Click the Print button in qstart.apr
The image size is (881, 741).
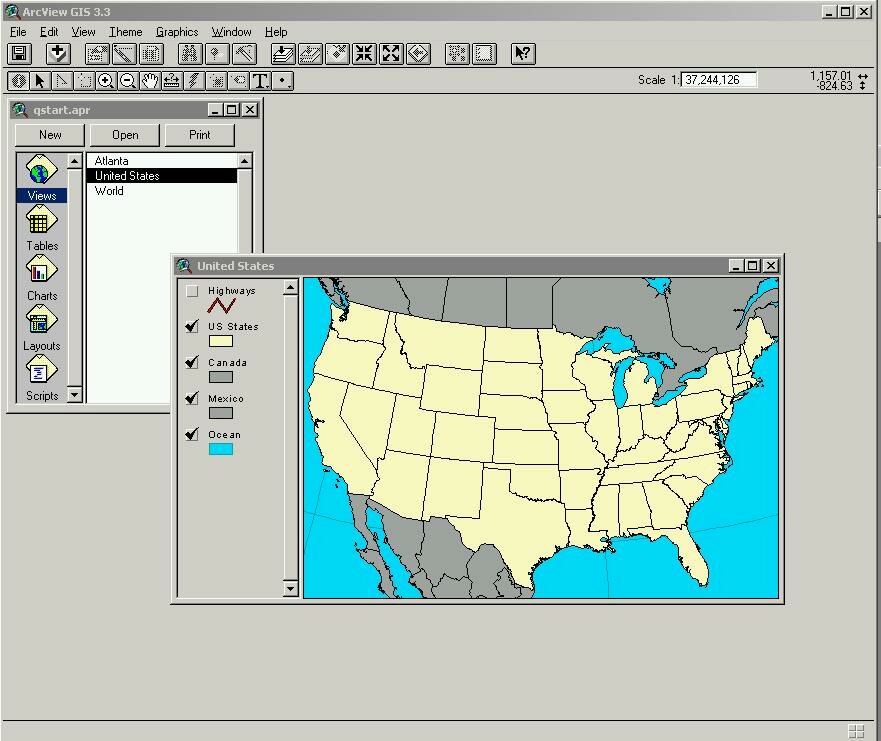coord(199,135)
